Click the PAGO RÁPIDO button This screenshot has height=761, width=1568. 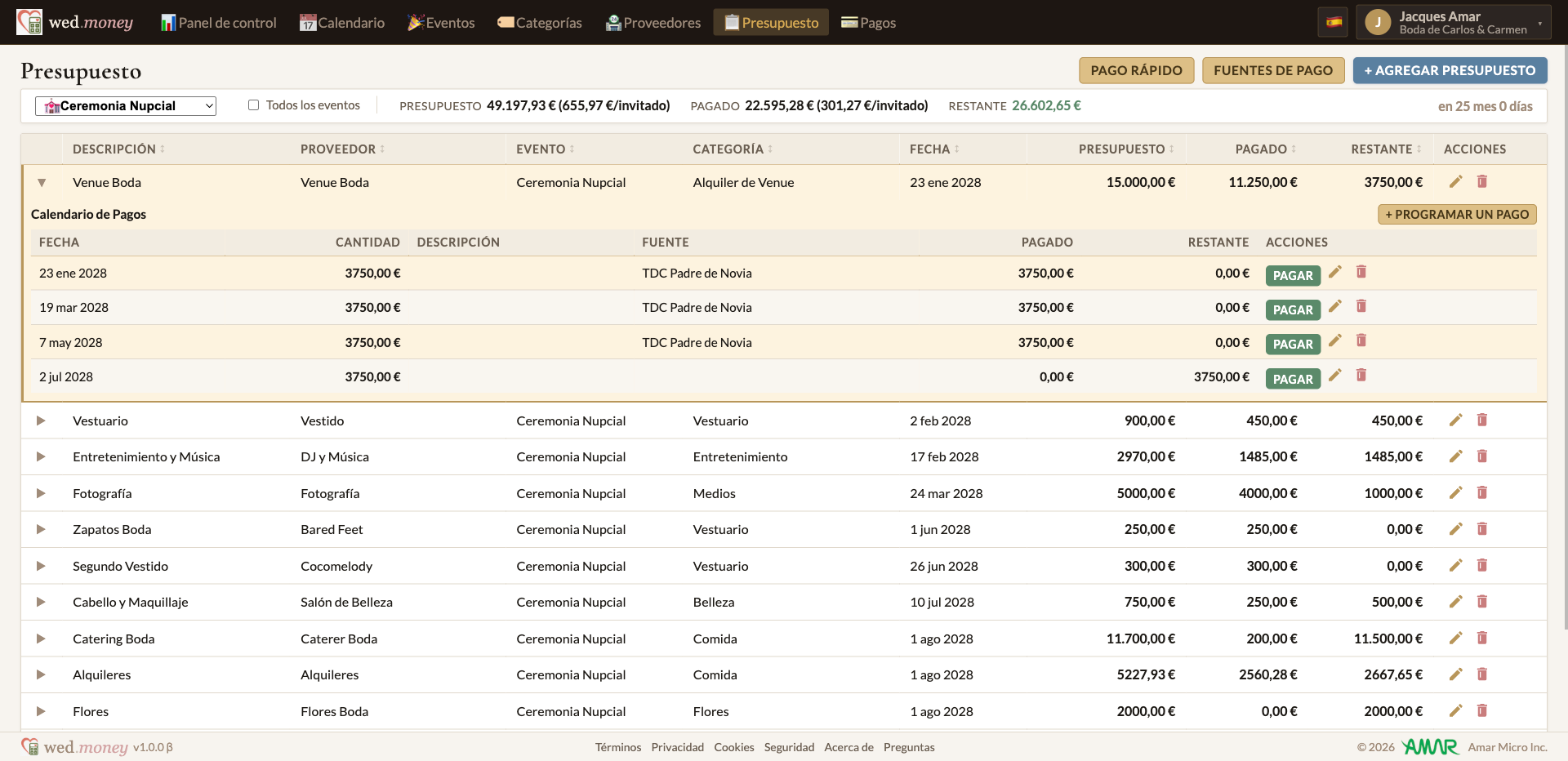(1136, 70)
